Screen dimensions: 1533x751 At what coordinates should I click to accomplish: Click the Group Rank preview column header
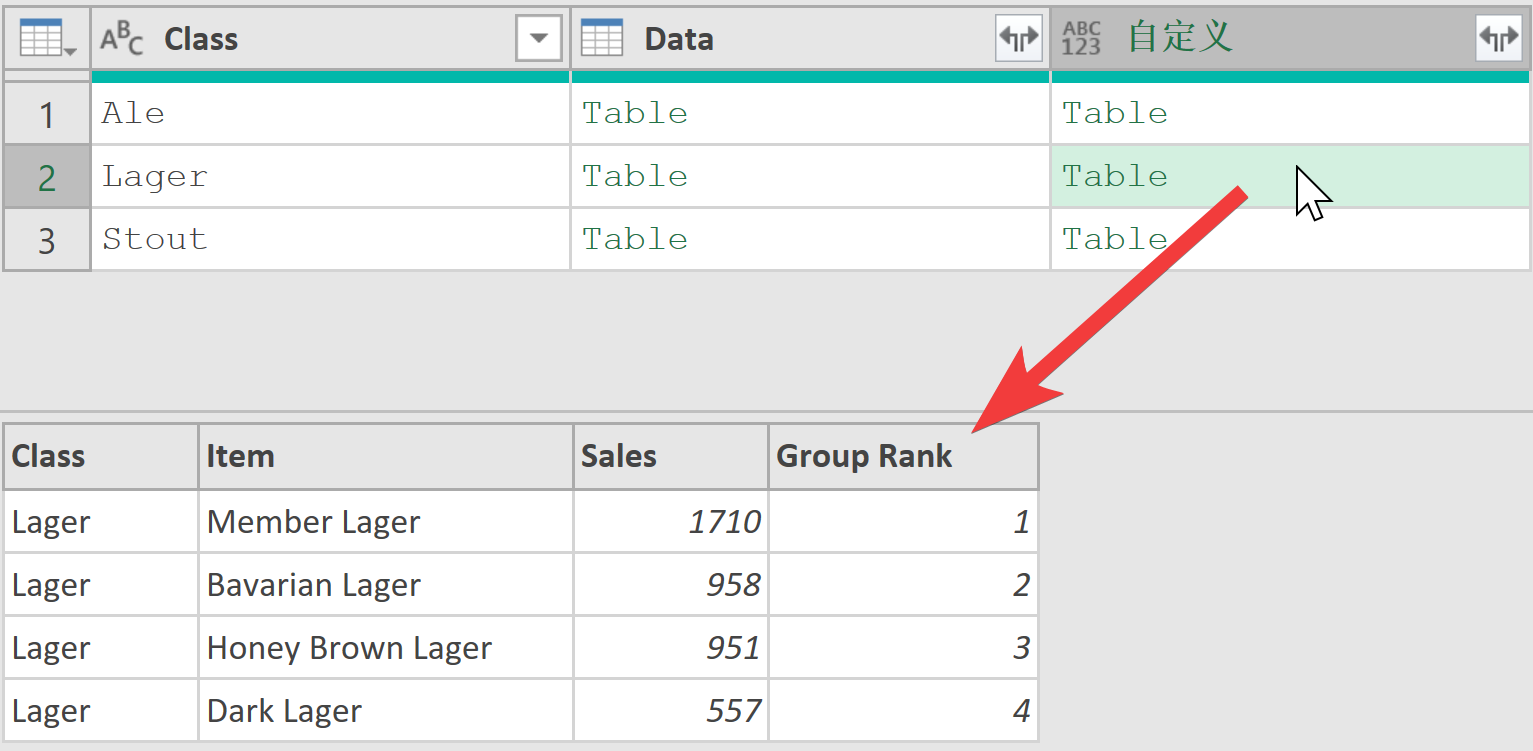[x=903, y=456]
